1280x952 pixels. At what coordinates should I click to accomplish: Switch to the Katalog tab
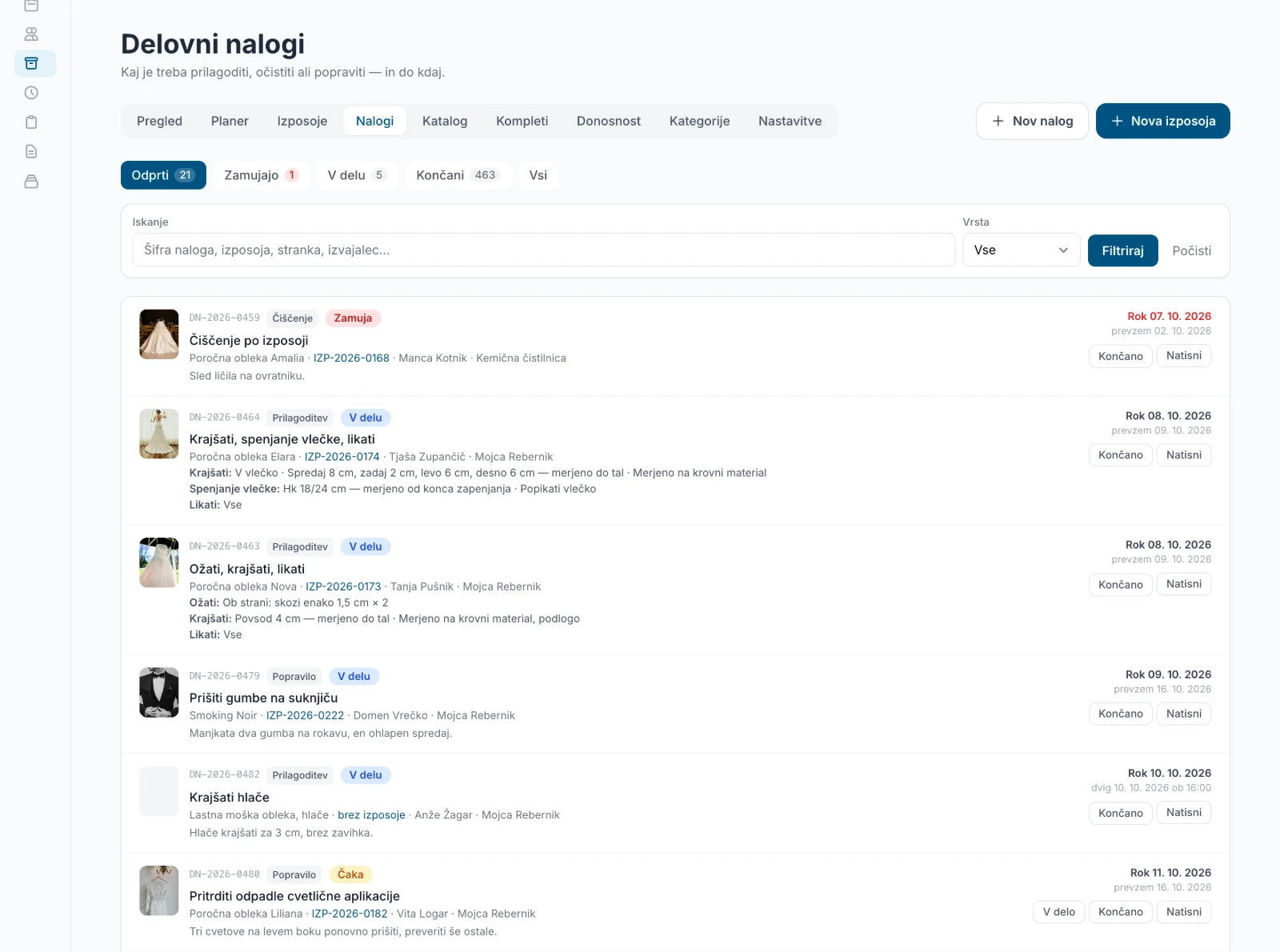445,121
